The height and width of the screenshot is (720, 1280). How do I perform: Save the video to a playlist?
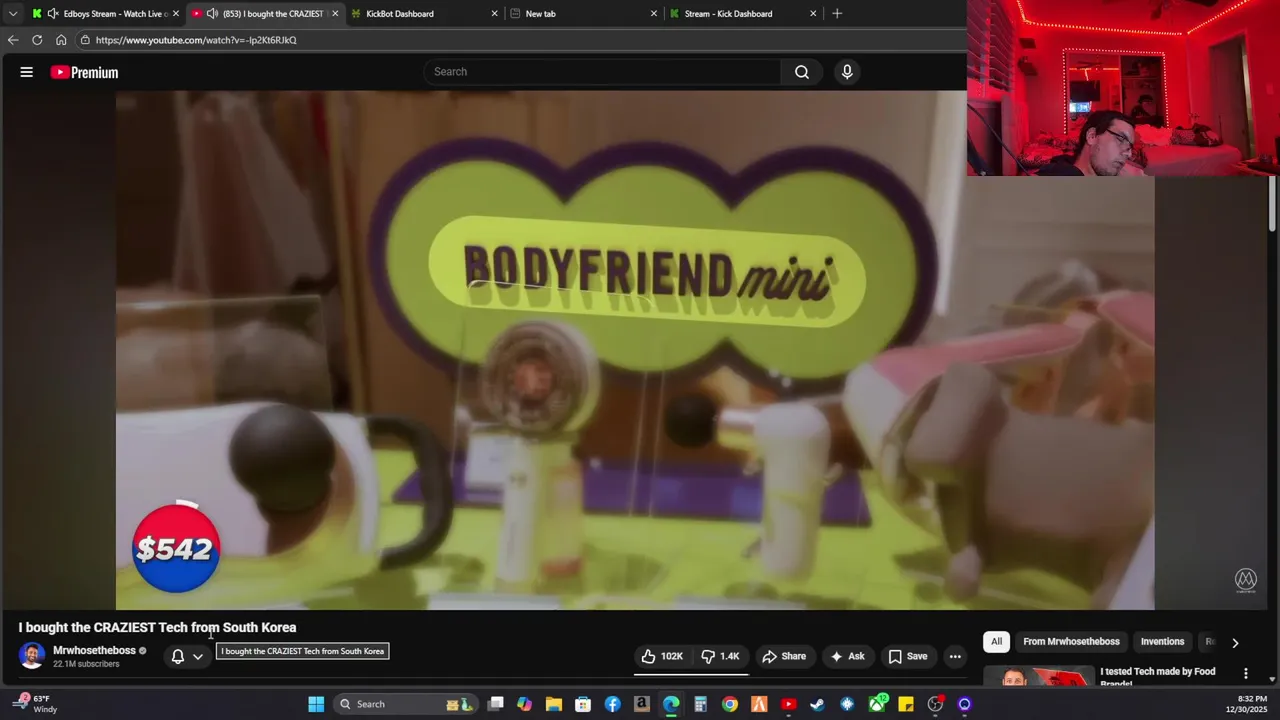pyautogui.click(x=908, y=656)
